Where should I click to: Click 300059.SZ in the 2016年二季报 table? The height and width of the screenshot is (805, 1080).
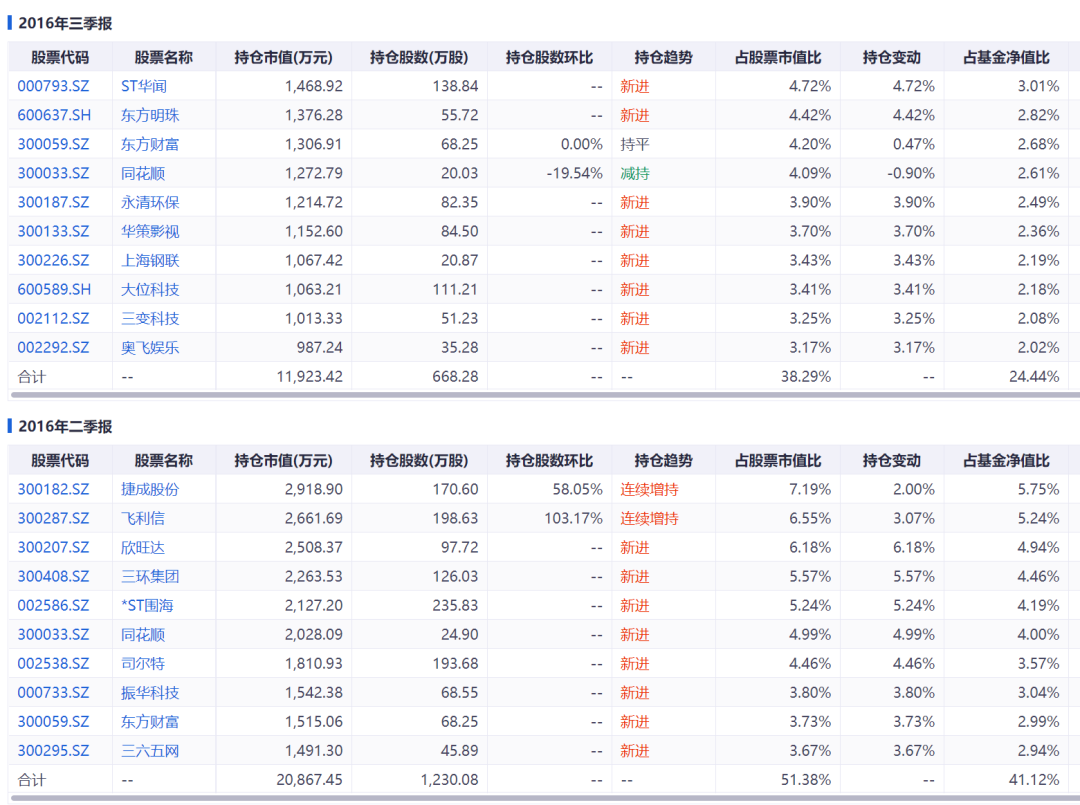tap(53, 722)
